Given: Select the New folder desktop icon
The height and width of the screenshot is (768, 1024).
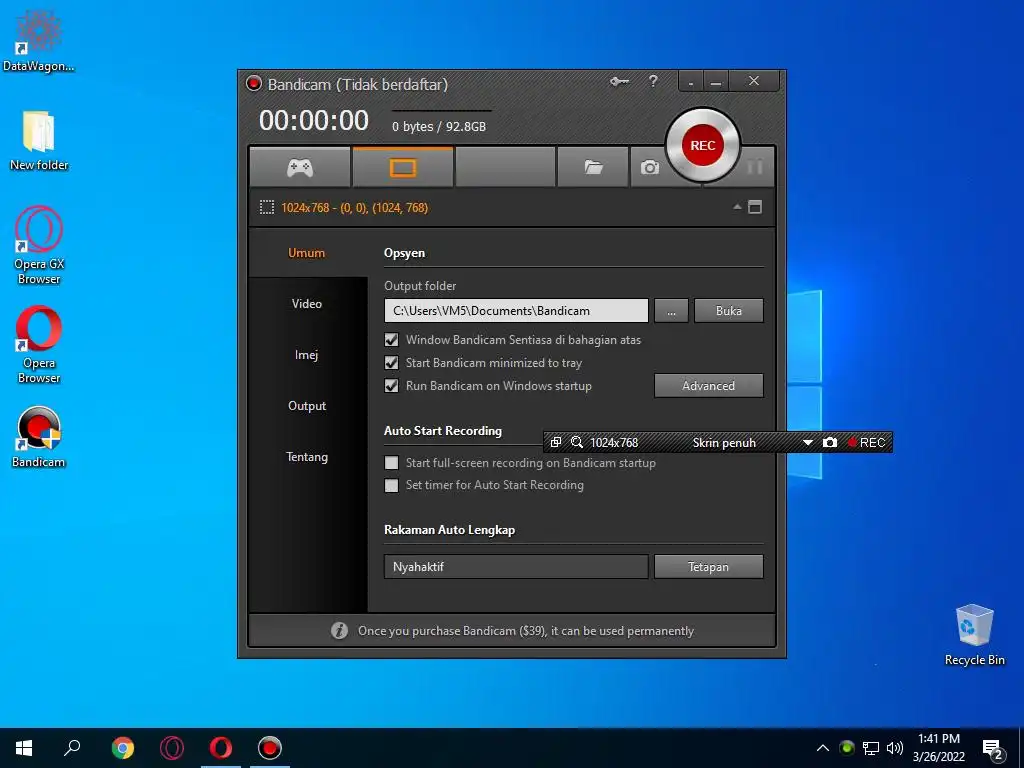Looking at the screenshot, I should point(38,140).
